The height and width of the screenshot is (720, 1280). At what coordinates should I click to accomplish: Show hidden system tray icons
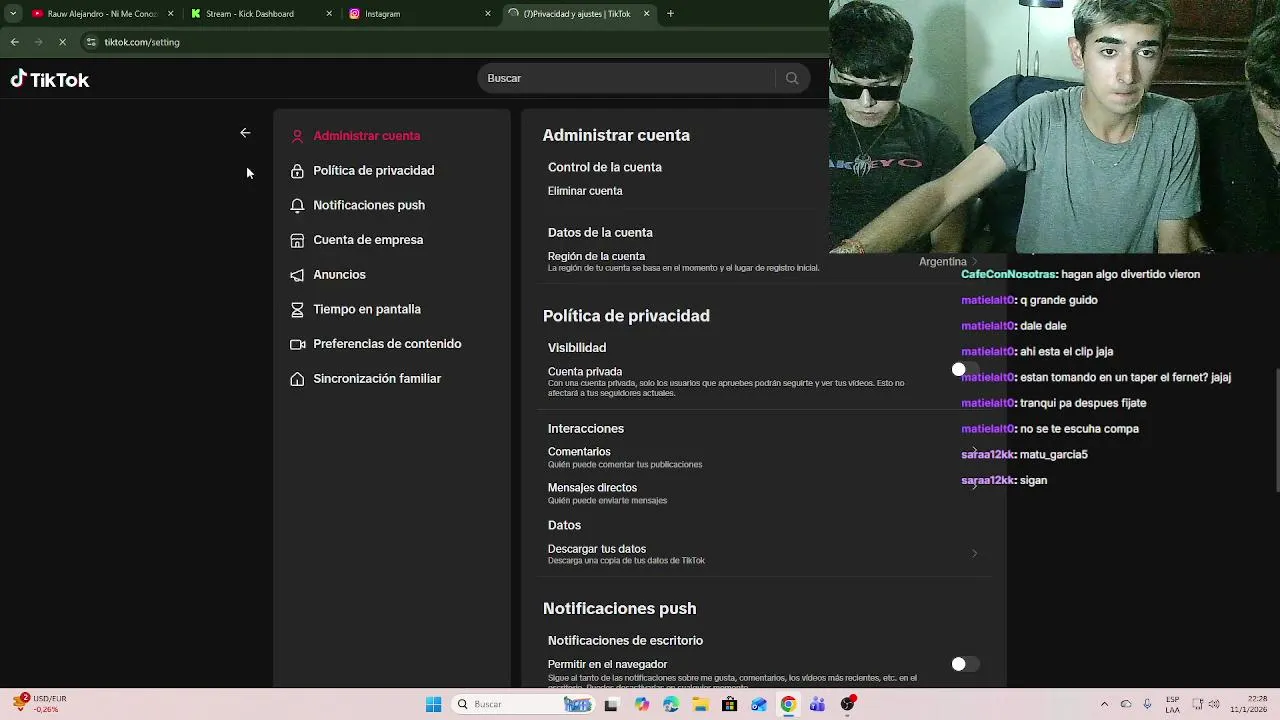(x=1104, y=704)
